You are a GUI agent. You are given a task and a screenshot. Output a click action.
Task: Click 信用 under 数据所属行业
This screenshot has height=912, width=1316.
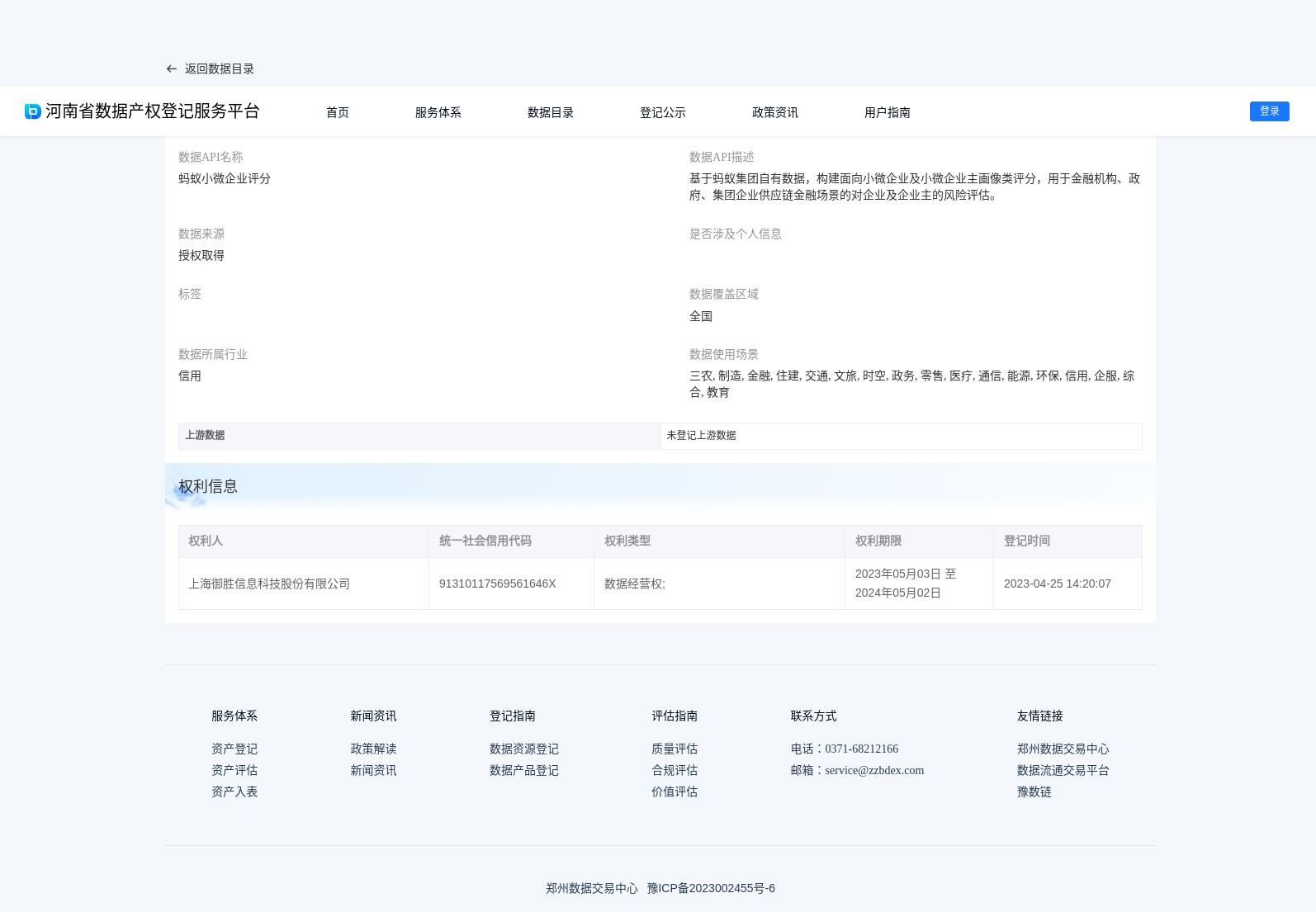[190, 376]
